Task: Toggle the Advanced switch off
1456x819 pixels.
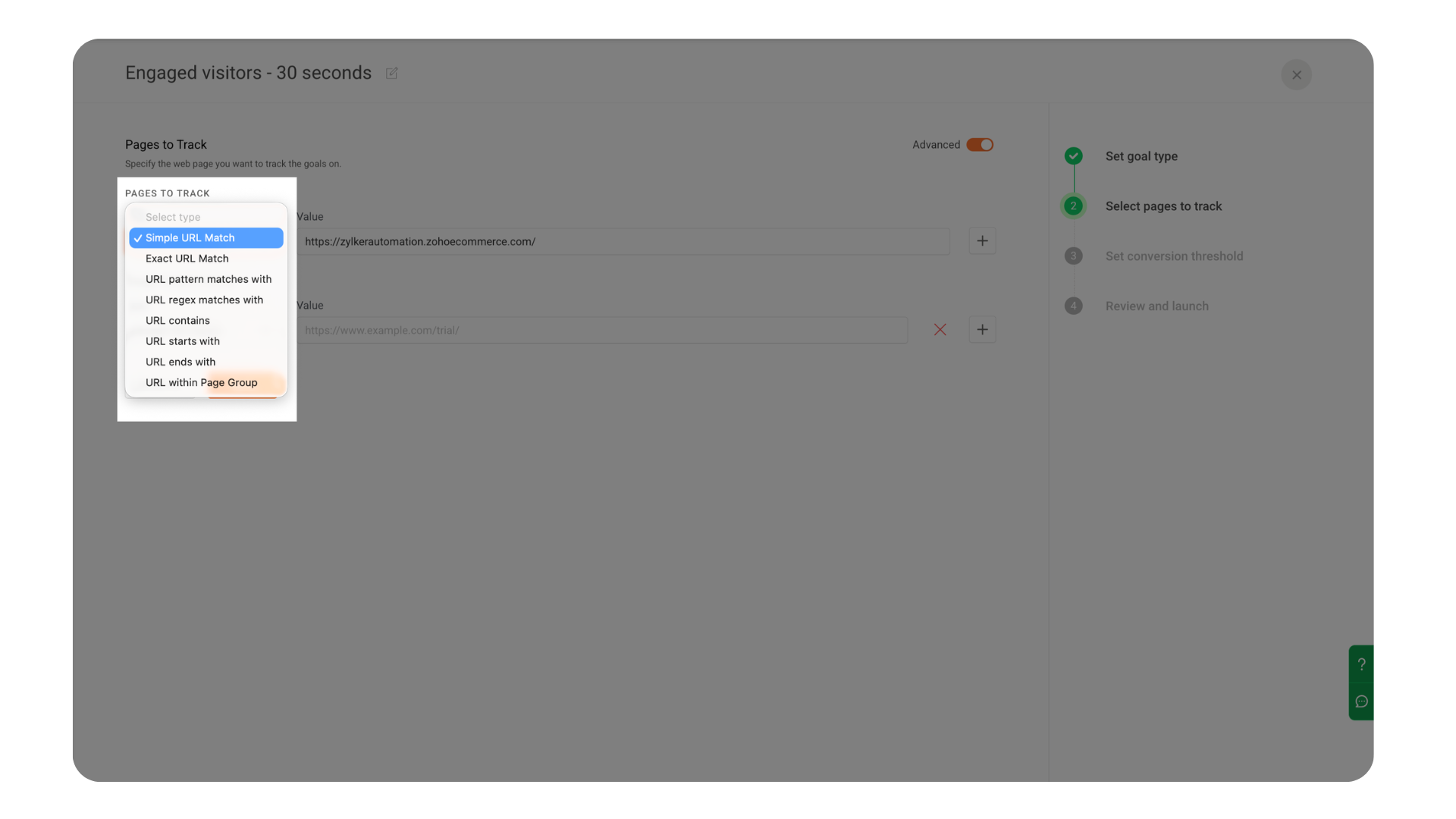Action: (x=979, y=145)
